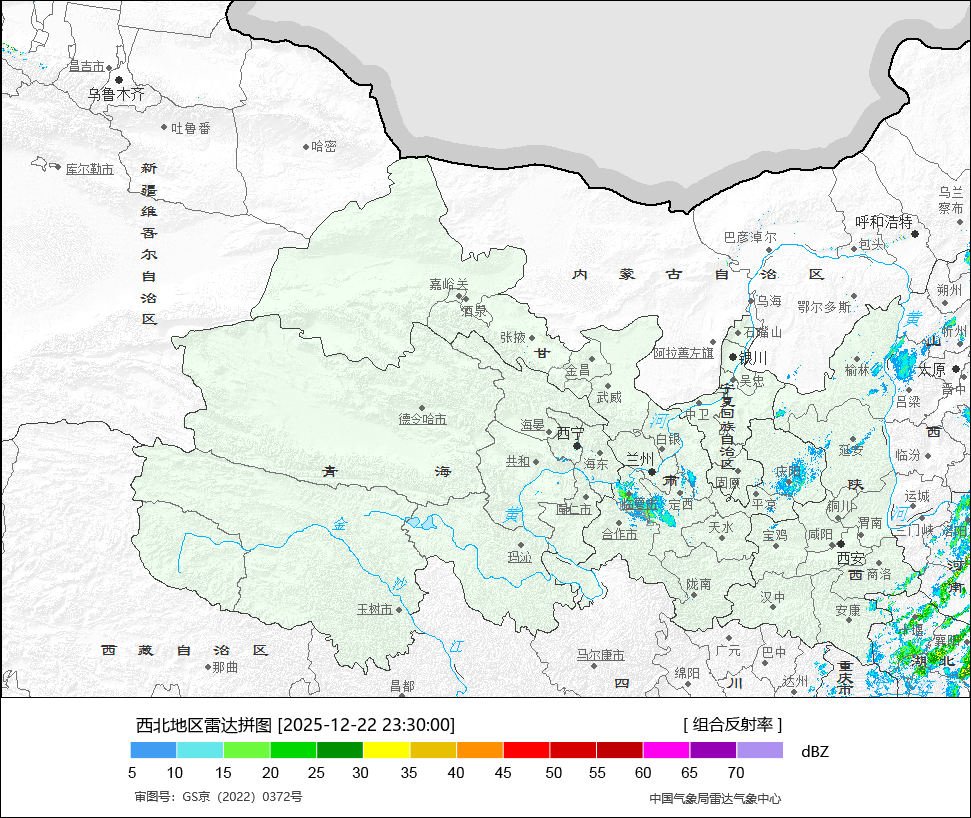Click the city dot marker of 银川
This screenshot has height=818, width=971.
[x=733, y=357]
